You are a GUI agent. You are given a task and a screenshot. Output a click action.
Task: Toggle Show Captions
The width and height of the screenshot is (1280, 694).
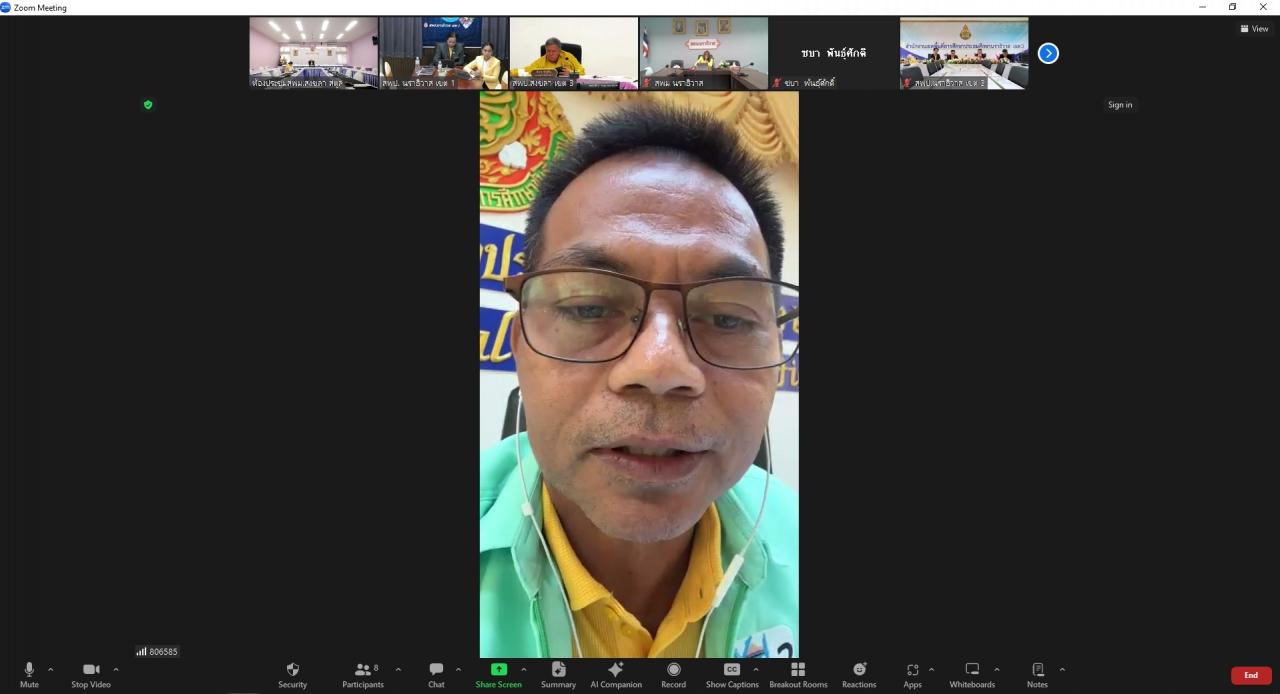point(732,675)
